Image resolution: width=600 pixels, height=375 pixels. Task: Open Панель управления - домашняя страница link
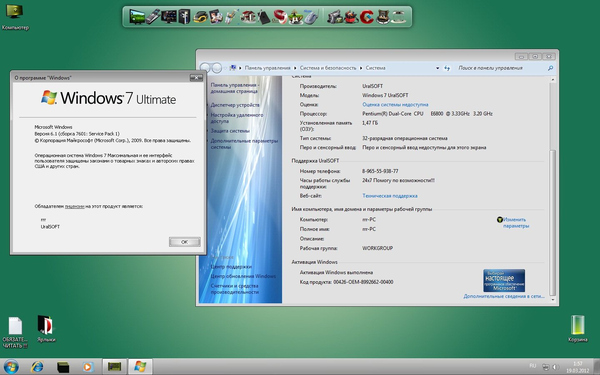[235, 88]
